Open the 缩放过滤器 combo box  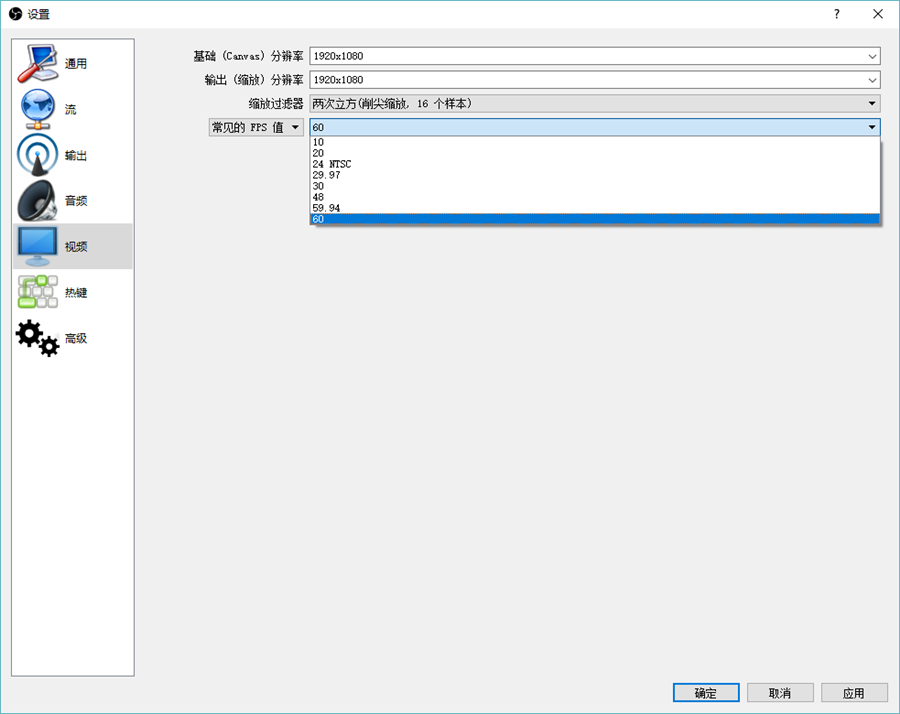pos(594,103)
